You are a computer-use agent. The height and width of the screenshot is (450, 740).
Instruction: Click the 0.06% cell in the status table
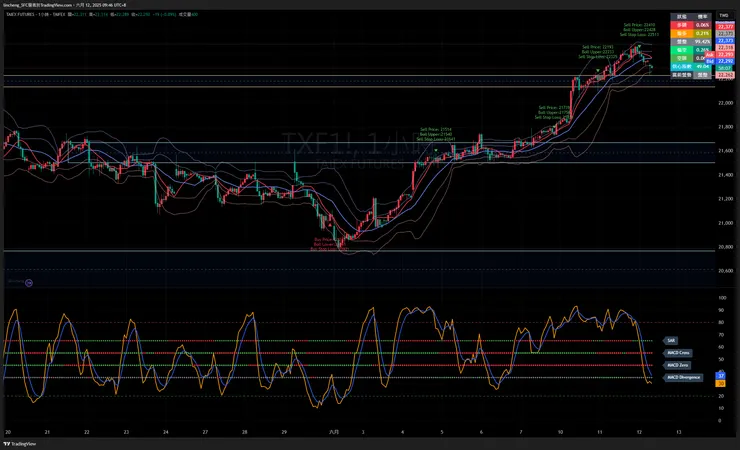(x=702, y=25)
